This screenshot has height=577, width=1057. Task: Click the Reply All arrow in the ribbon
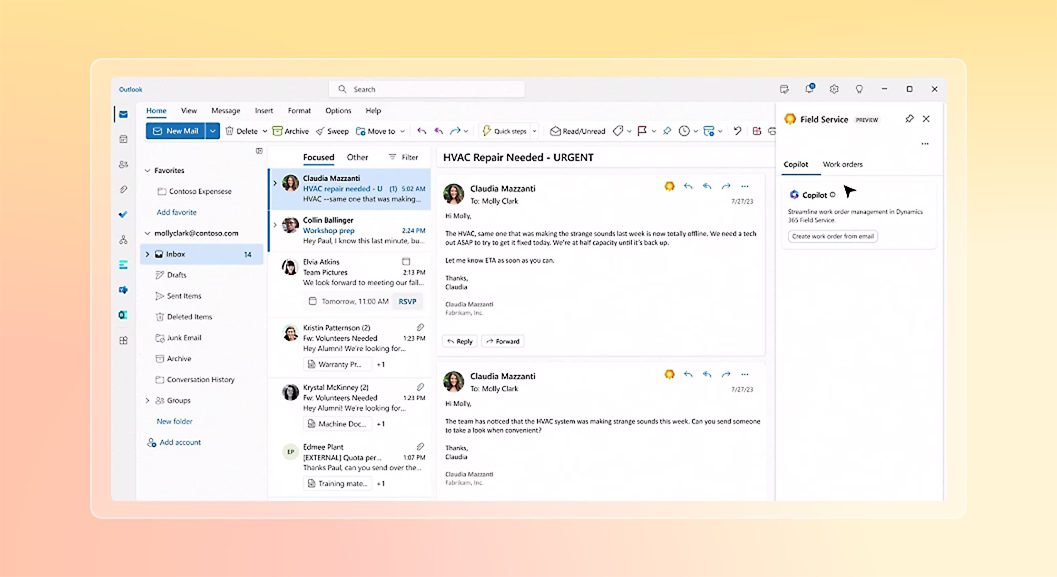pos(439,131)
